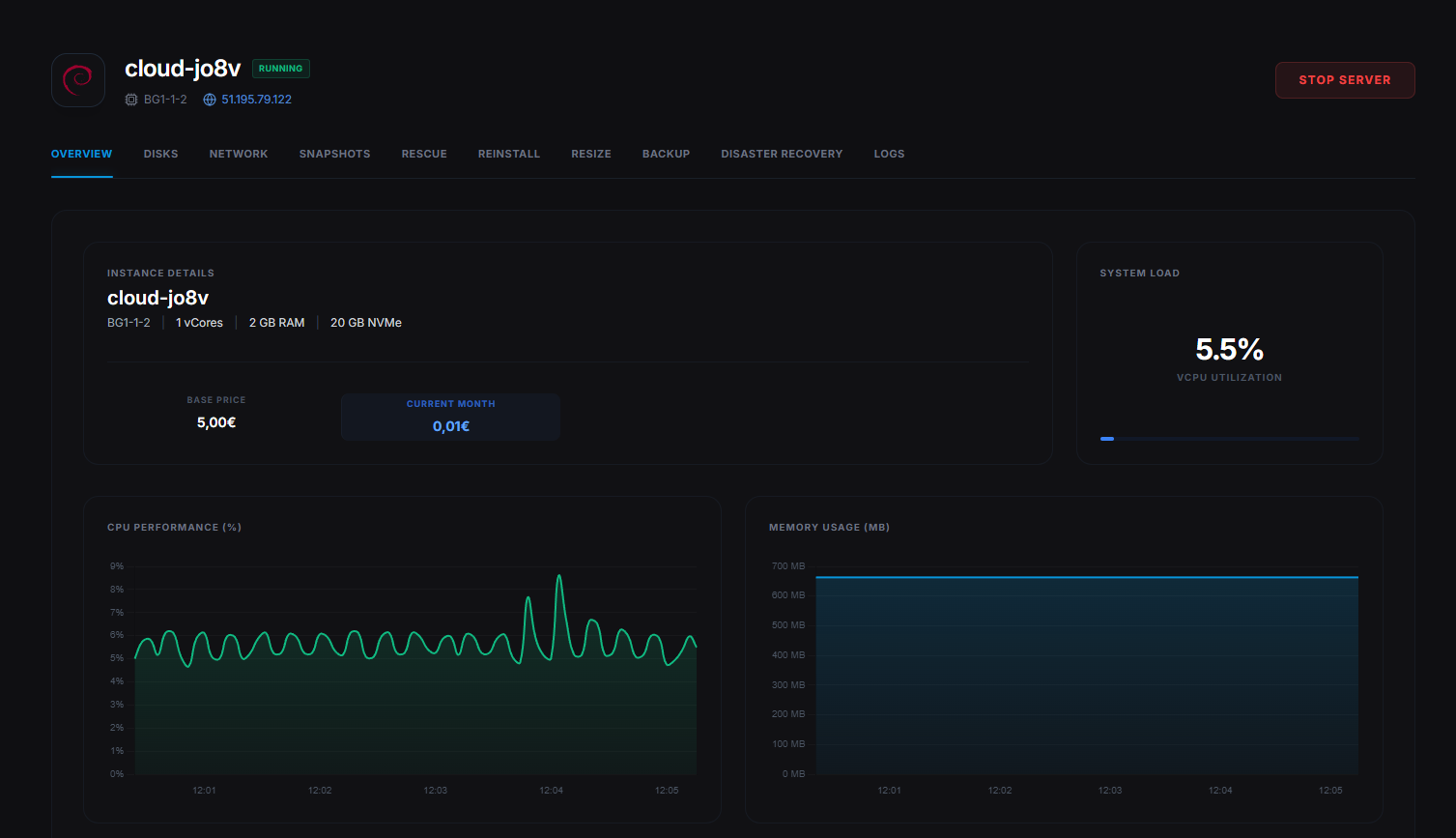Go to the Network tab
The height and width of the screenshot is (838, 1456).
(239, 154)
